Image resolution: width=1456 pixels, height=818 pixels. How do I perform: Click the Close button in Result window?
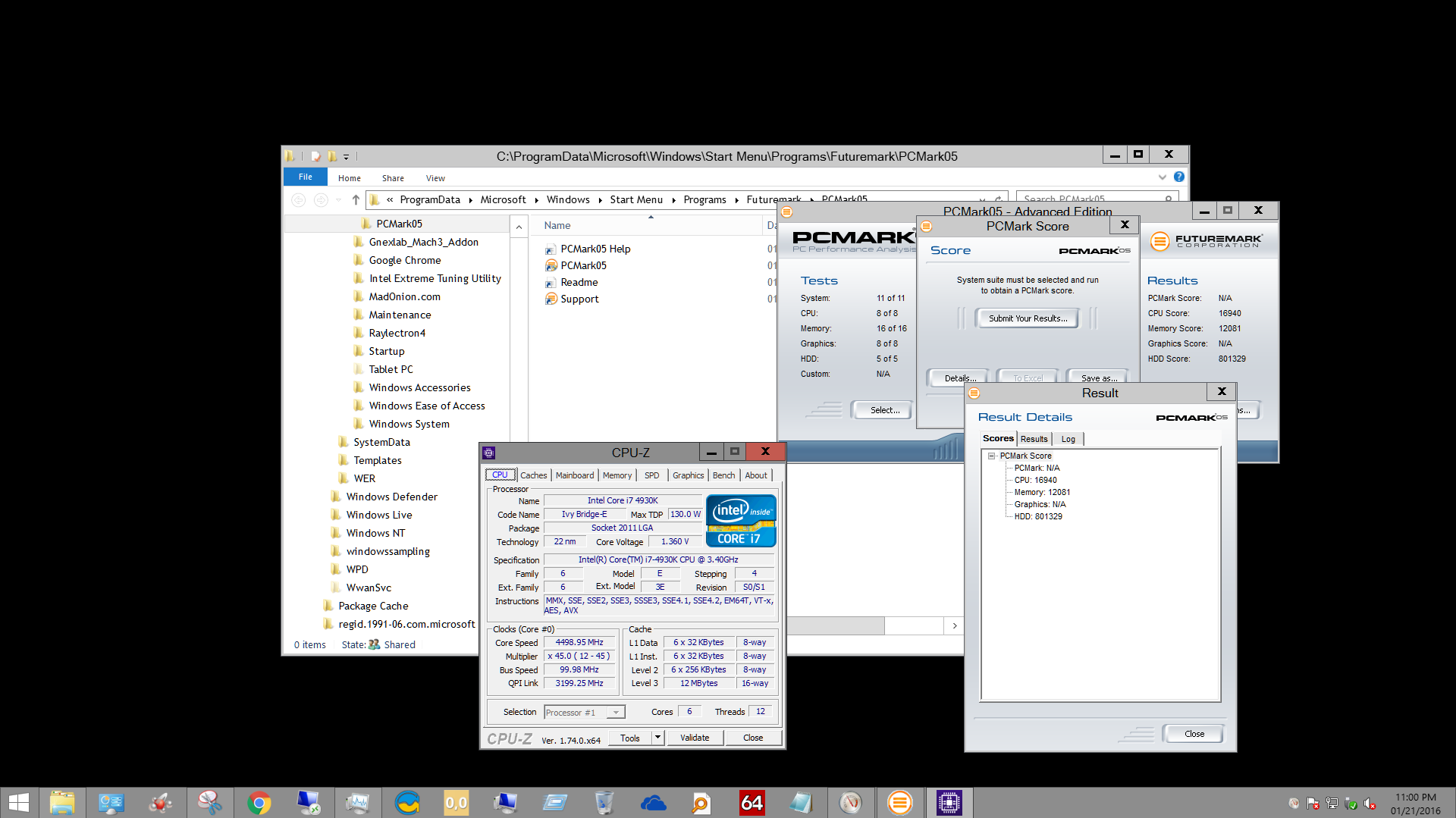(1194, 734)
